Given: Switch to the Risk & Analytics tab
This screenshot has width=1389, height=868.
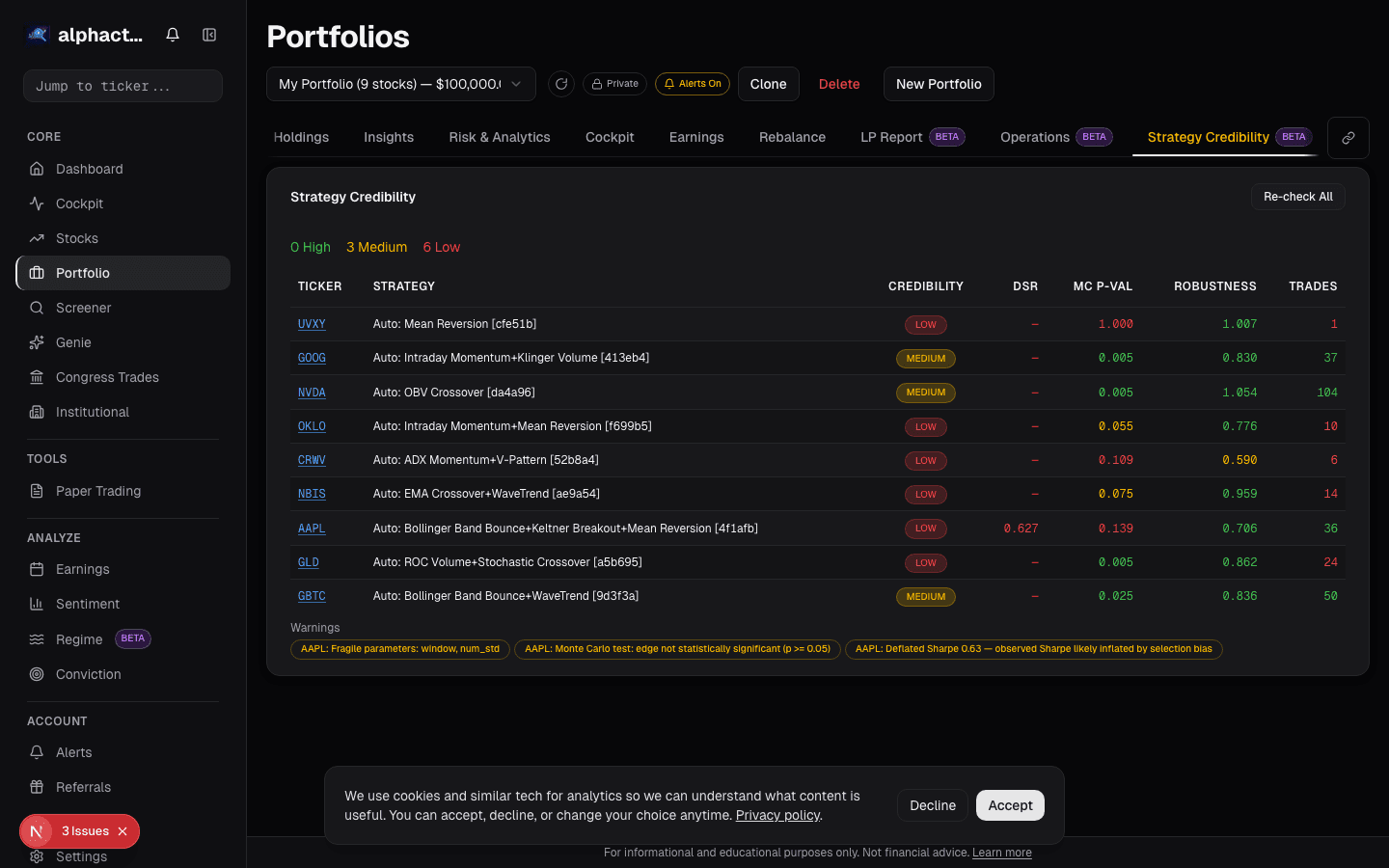Looking at the screenshot, I should click(499, 137).
